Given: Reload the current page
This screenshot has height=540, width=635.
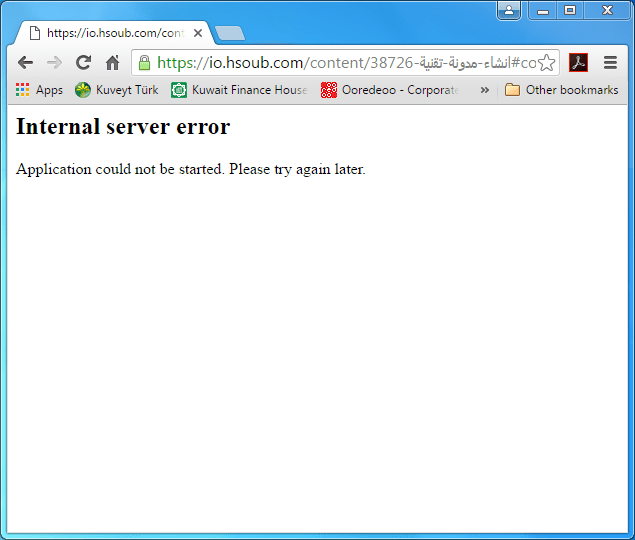Looking at the screenshot, I should point(83,63).
